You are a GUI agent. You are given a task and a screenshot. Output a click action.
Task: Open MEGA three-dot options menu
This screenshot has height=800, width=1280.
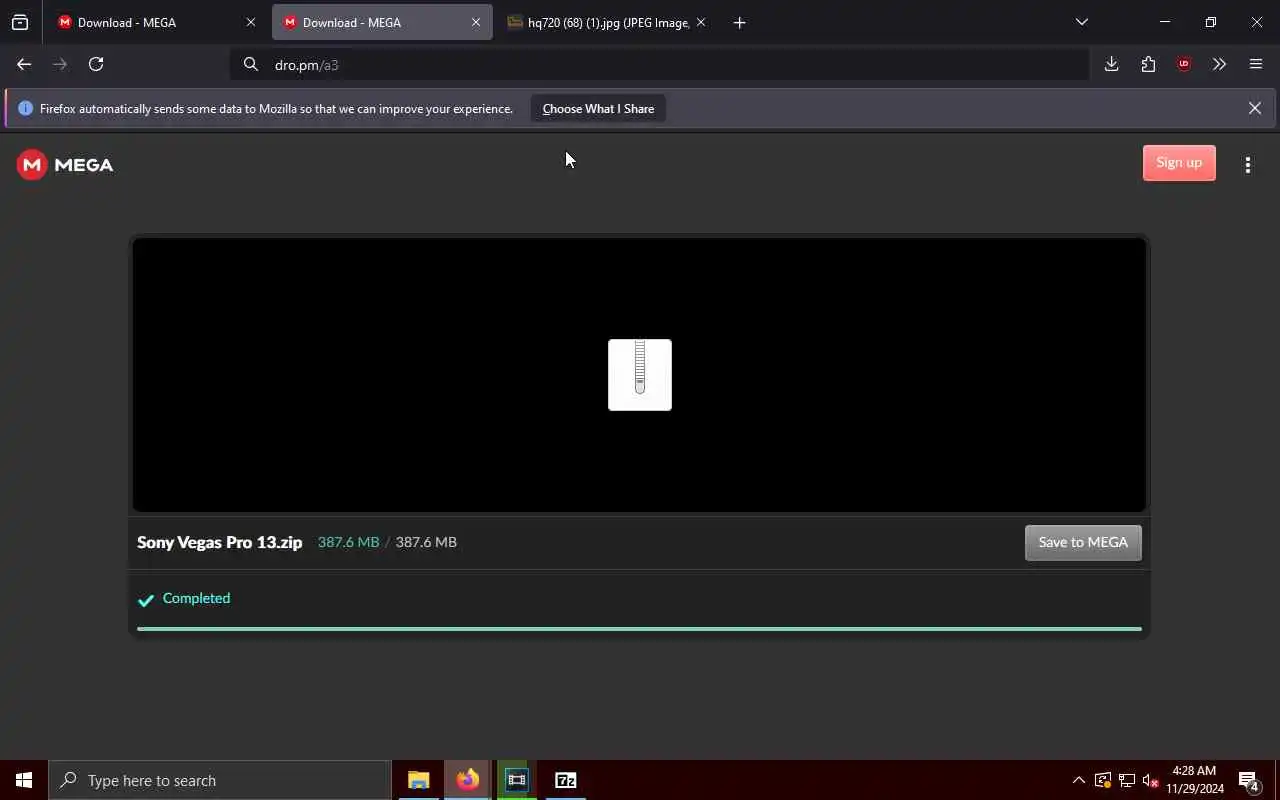pyautogui.click(x=1248, y=165)
